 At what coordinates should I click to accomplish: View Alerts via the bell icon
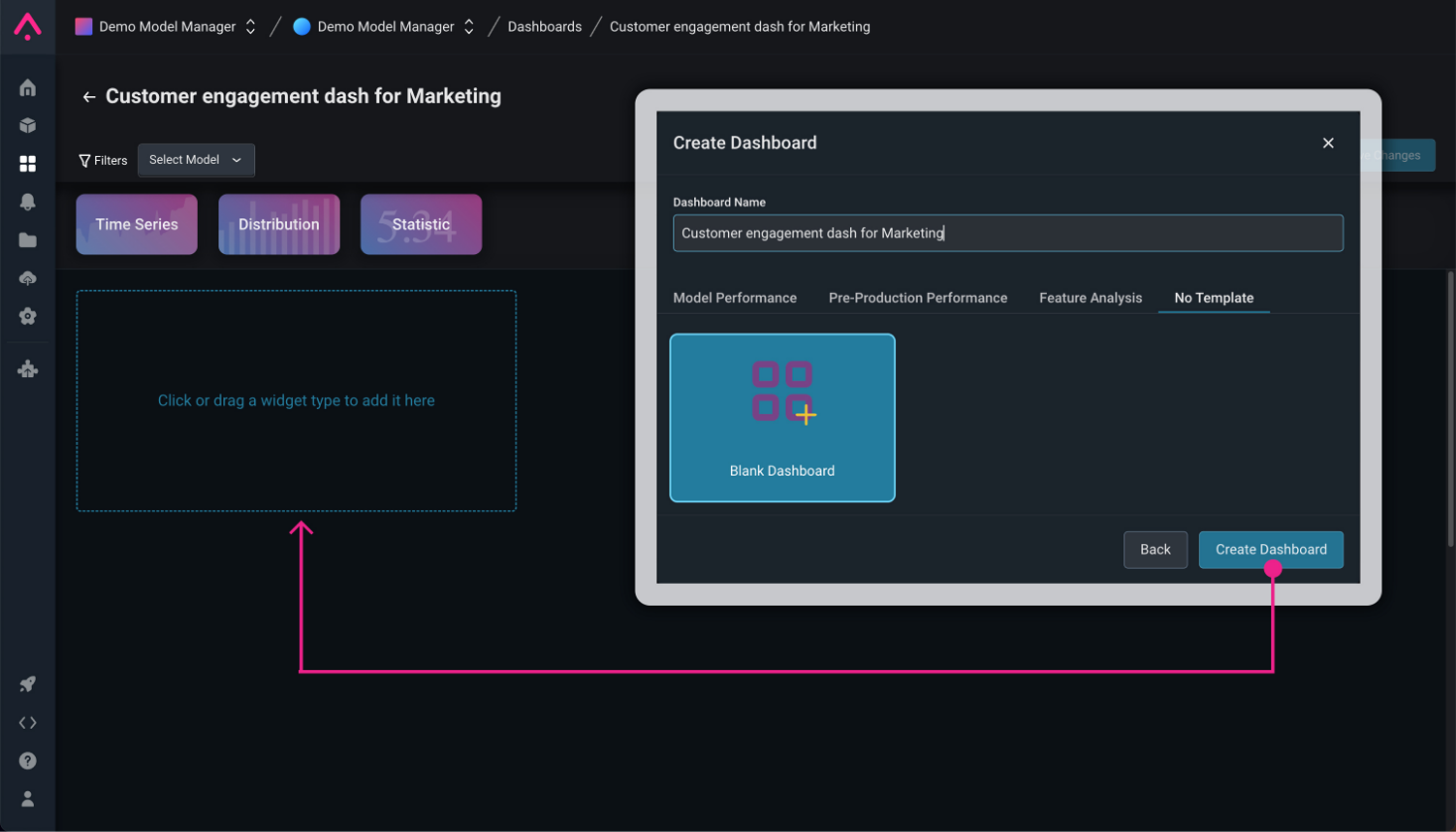point(28,202)
